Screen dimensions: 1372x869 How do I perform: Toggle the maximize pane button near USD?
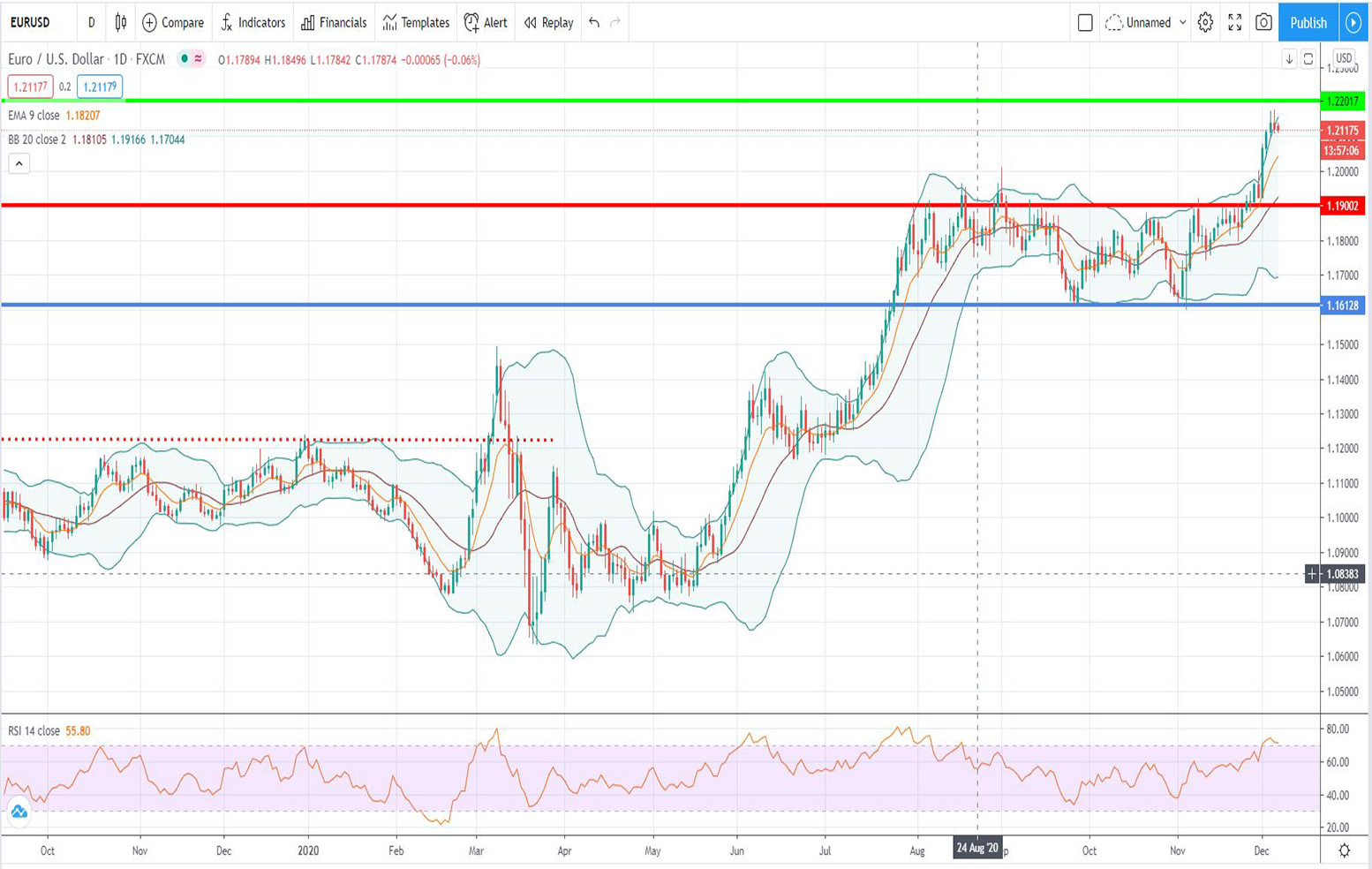(1308, 59)
